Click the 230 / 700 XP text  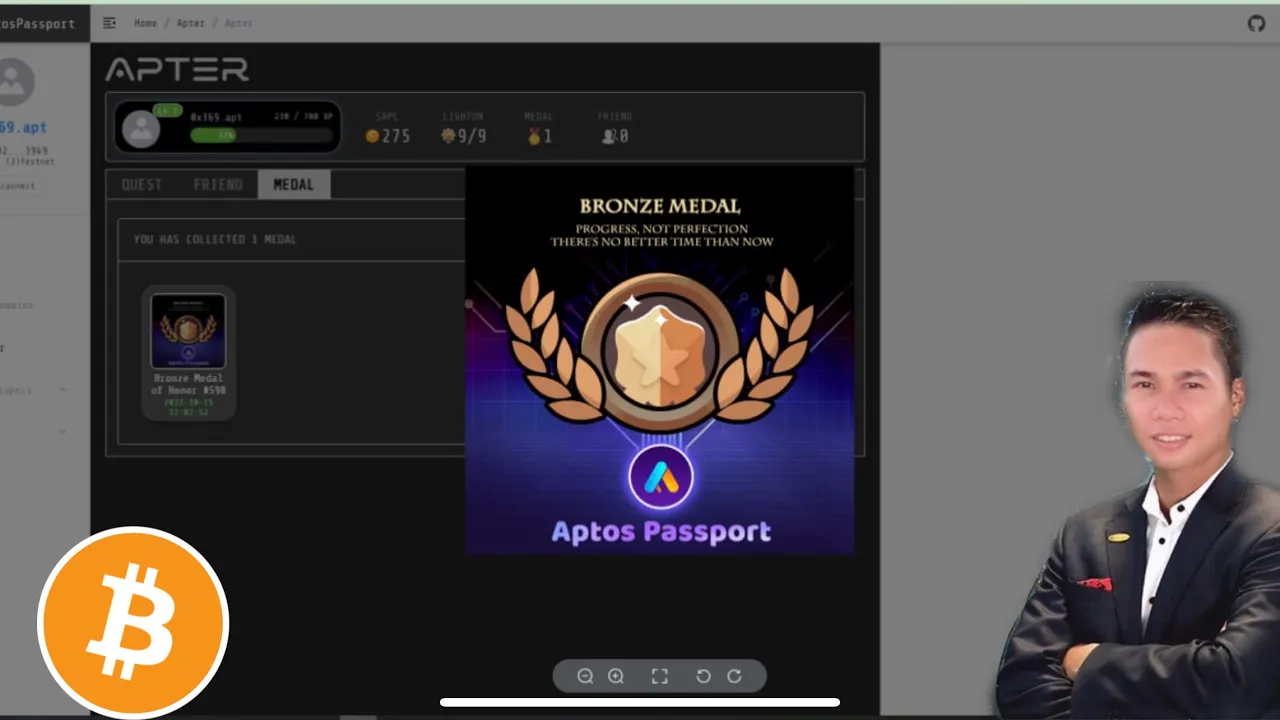point(303,117)
